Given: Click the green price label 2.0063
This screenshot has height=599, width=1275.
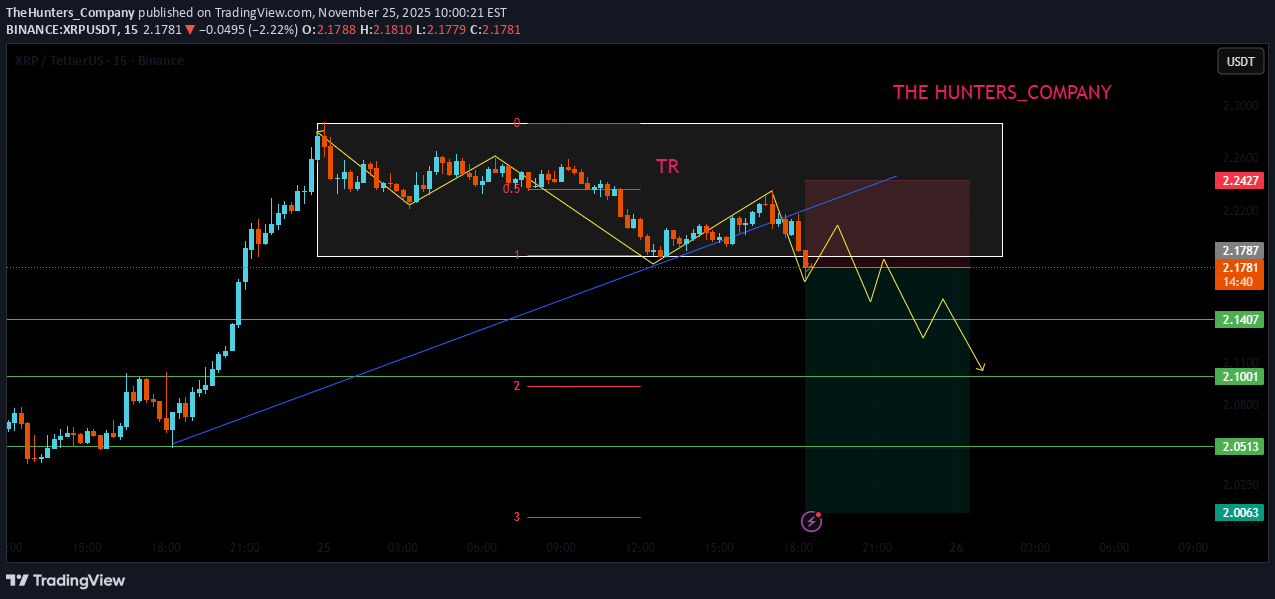Looking at the screenshot, I should (x=1240, y=511).
